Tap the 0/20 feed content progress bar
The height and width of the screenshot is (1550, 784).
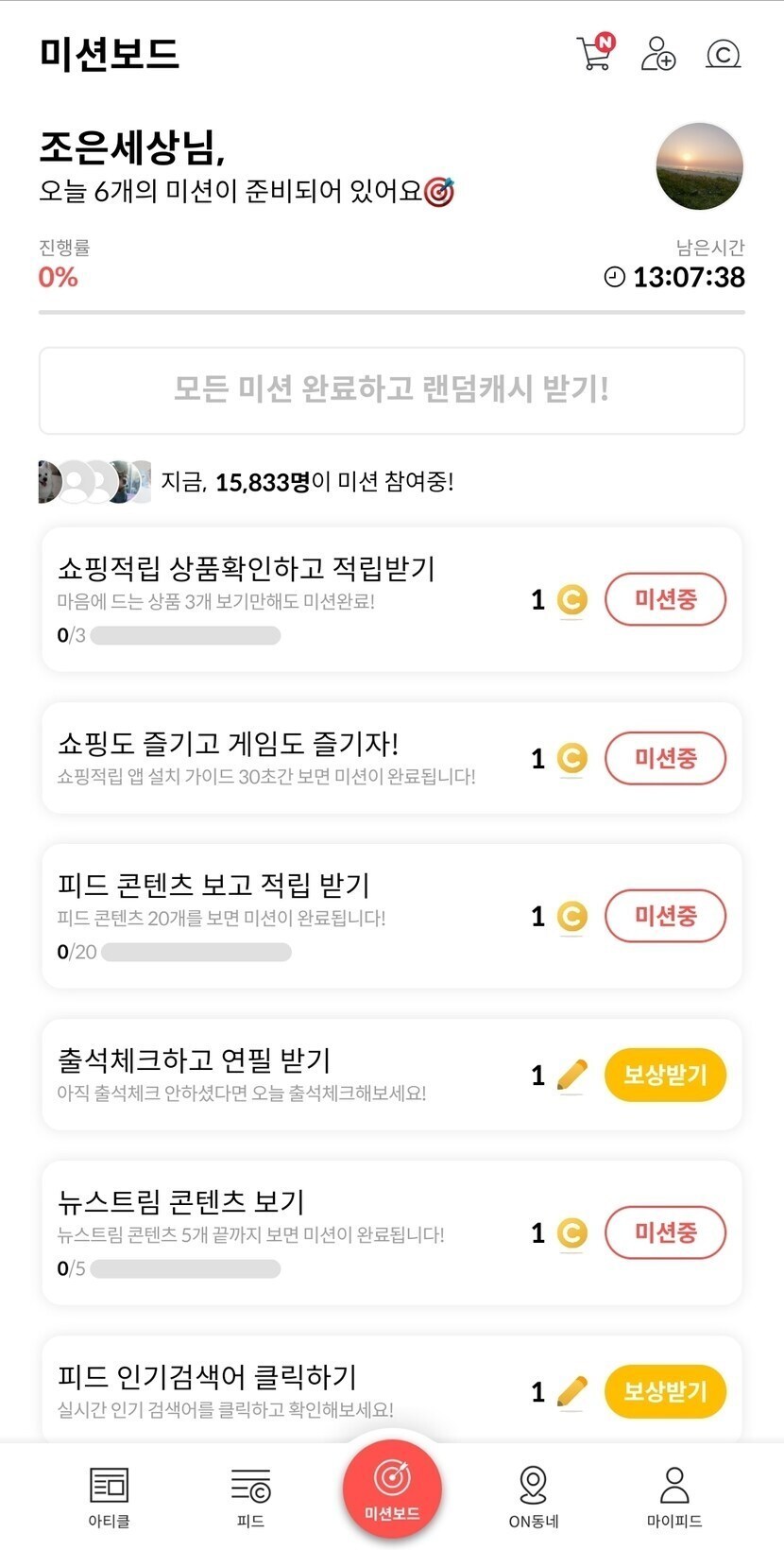196,952
